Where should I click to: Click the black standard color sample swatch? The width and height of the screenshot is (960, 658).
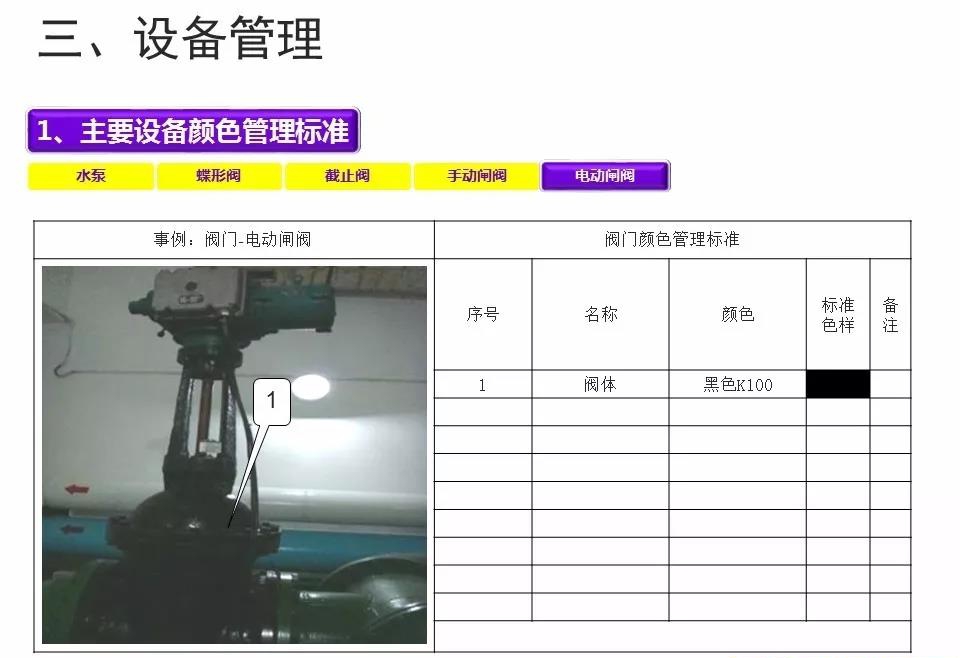[838, 384]
